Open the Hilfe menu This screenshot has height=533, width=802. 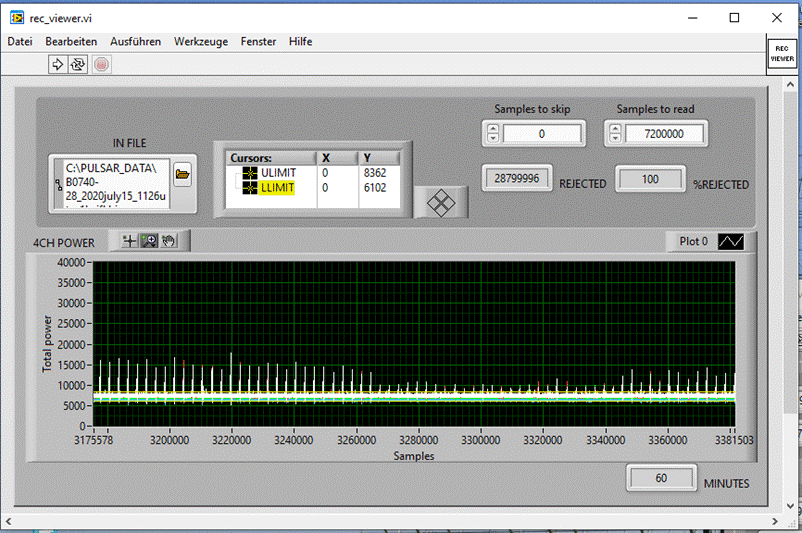(x=301, y=41)
